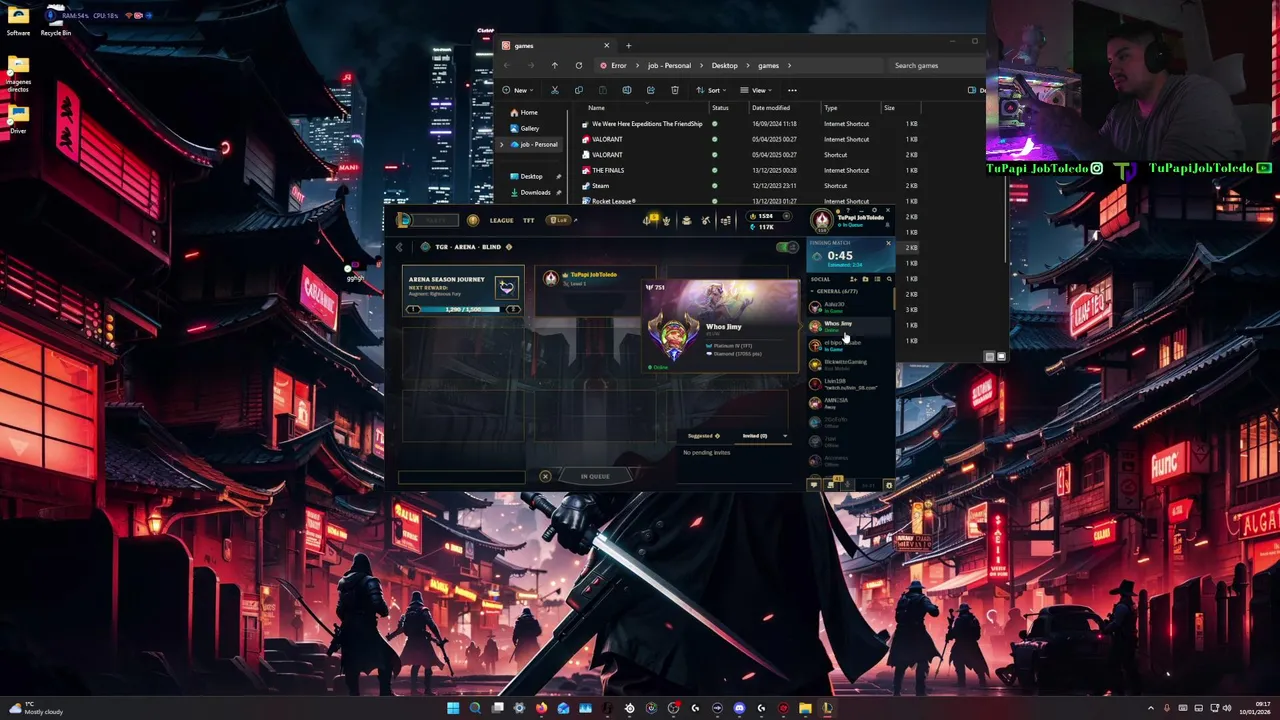Open the New dropdown in File Explorer
The width and height of the screenshot is (1280, 720).
pyautogui.click(x=518, y=90)
